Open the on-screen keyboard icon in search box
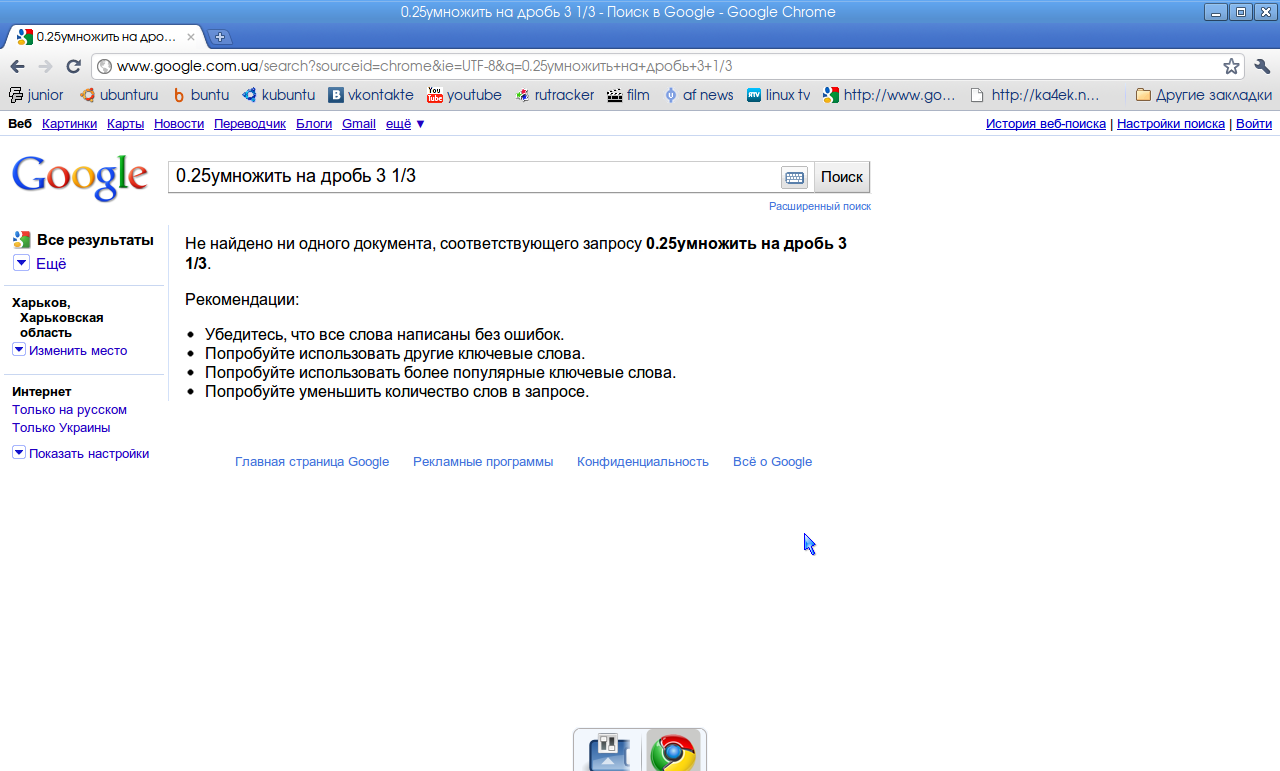Image resolution: width=1280 pixels, height=771 pixels. point(794,177)
